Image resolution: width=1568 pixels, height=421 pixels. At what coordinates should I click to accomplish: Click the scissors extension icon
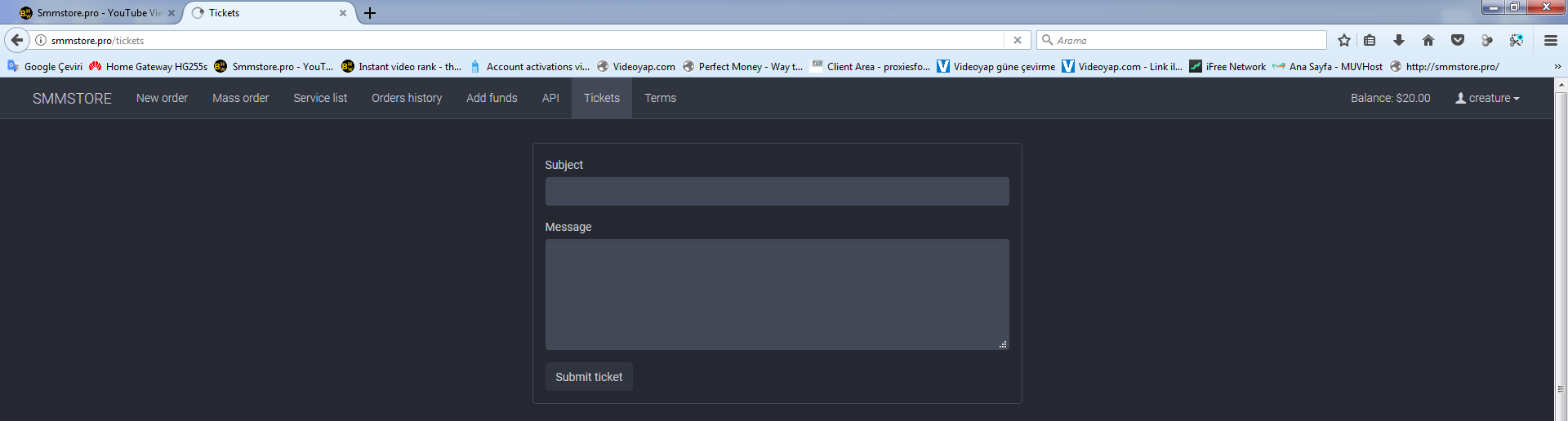click(1517, 40)
